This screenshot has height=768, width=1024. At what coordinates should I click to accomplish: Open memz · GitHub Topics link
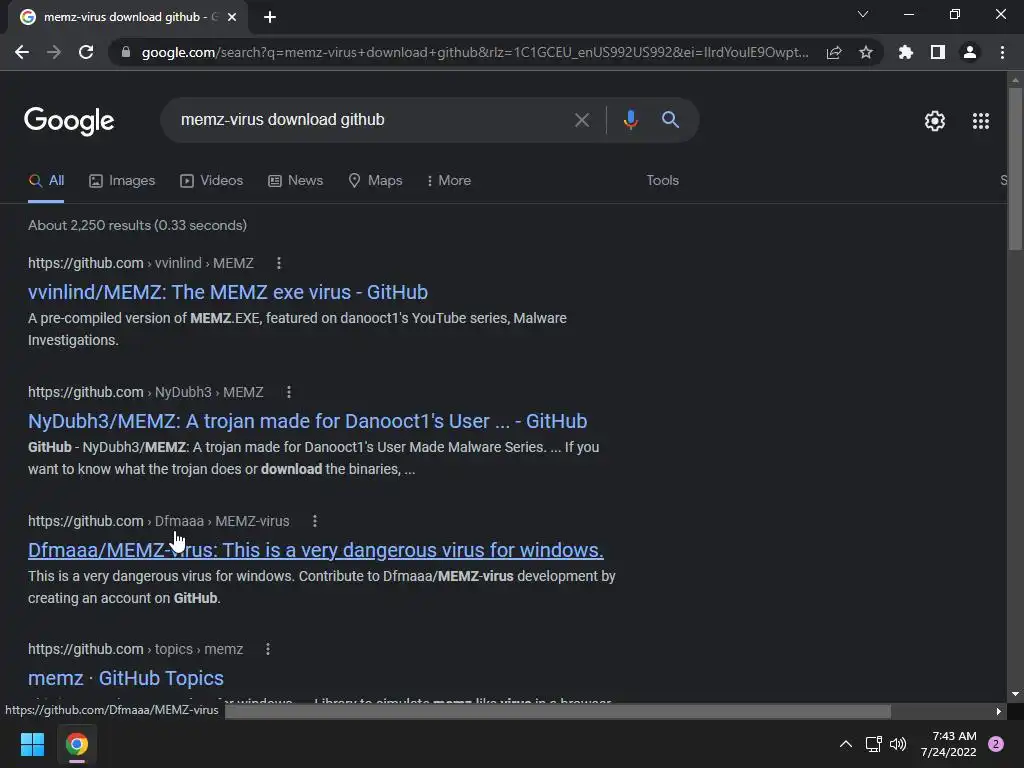click(x=126, y=678)
